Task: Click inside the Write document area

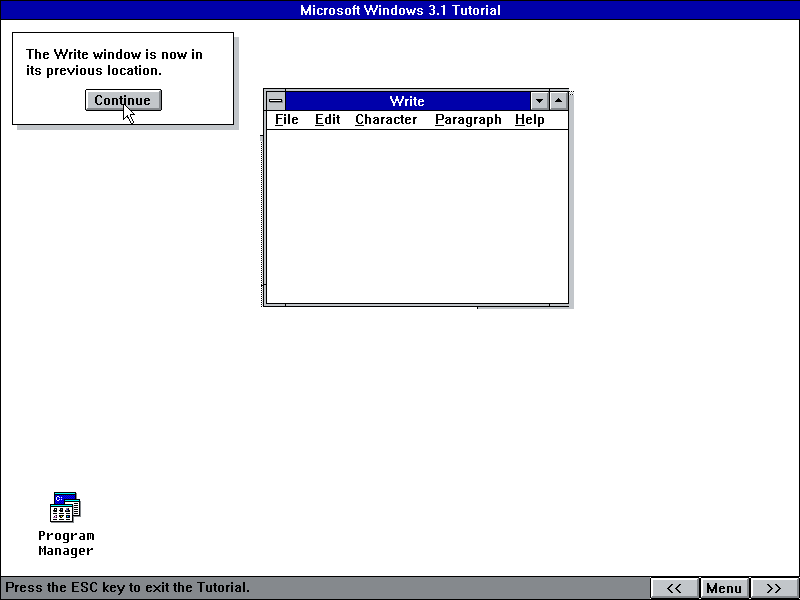Action: tap(417, 217)
